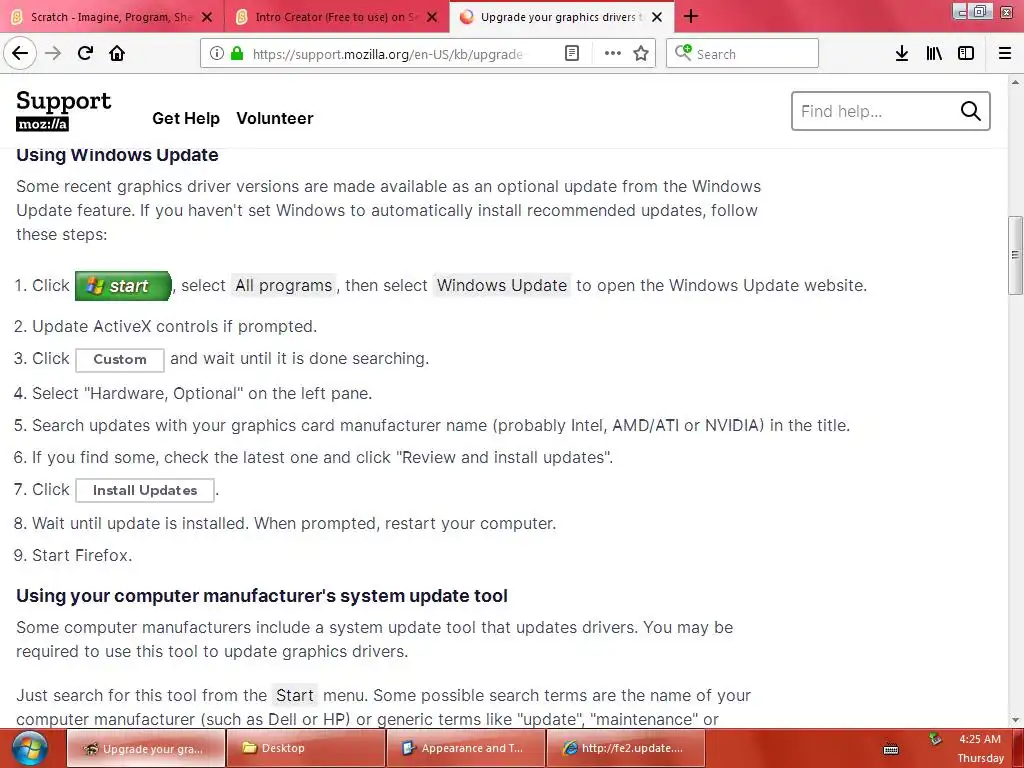
Task: Click the keyboard icon in system tray
Action: 891,749
